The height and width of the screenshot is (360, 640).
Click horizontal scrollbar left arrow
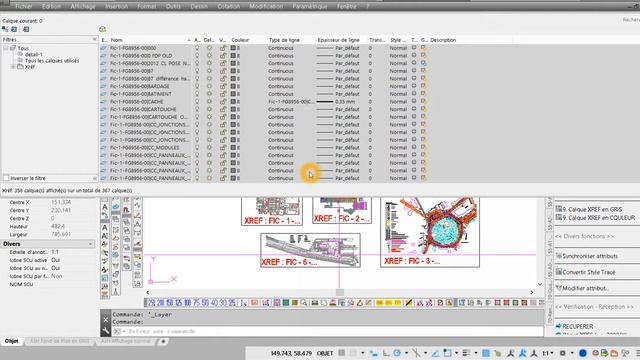[148, 292]
